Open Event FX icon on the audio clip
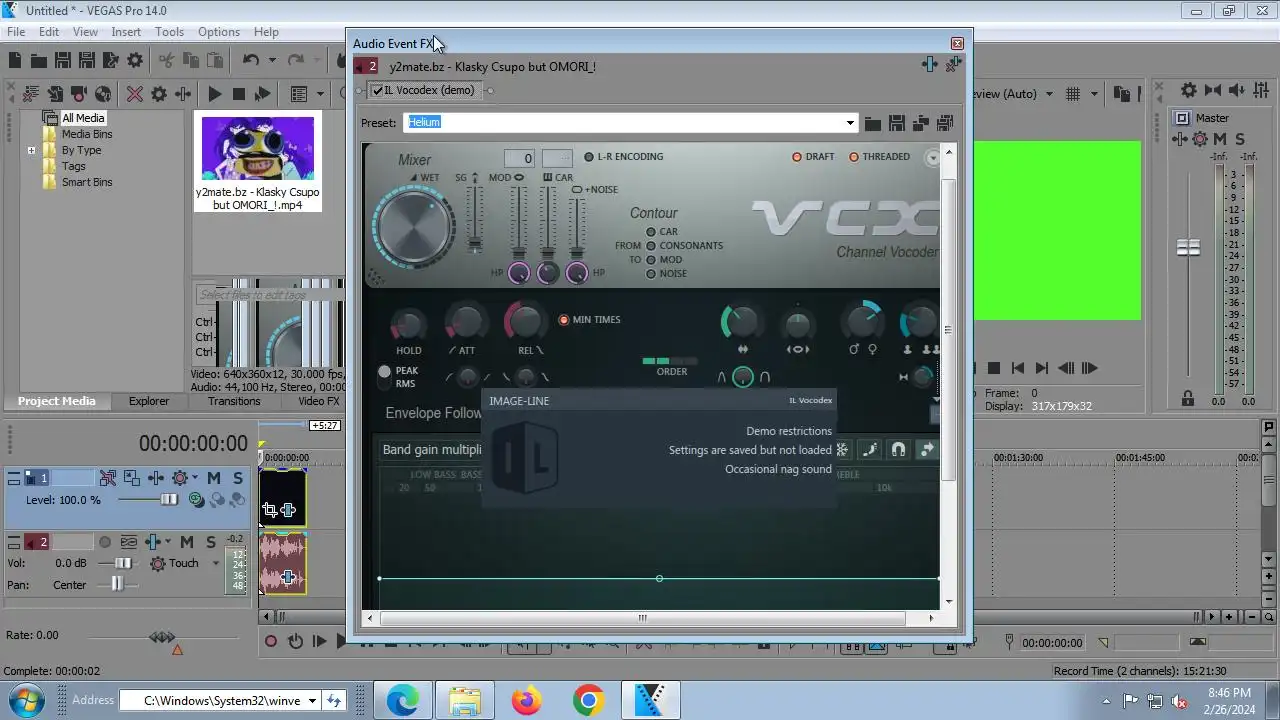This screenshot has width=1280, height=720. [x=288, y=577]
